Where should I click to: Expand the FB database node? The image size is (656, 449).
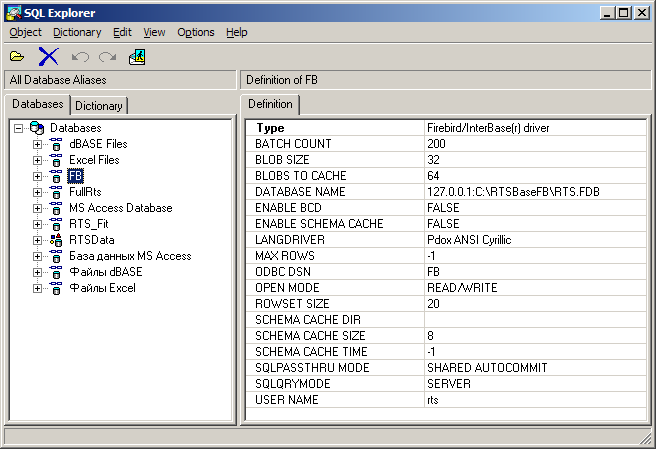(x=37, y=176)
